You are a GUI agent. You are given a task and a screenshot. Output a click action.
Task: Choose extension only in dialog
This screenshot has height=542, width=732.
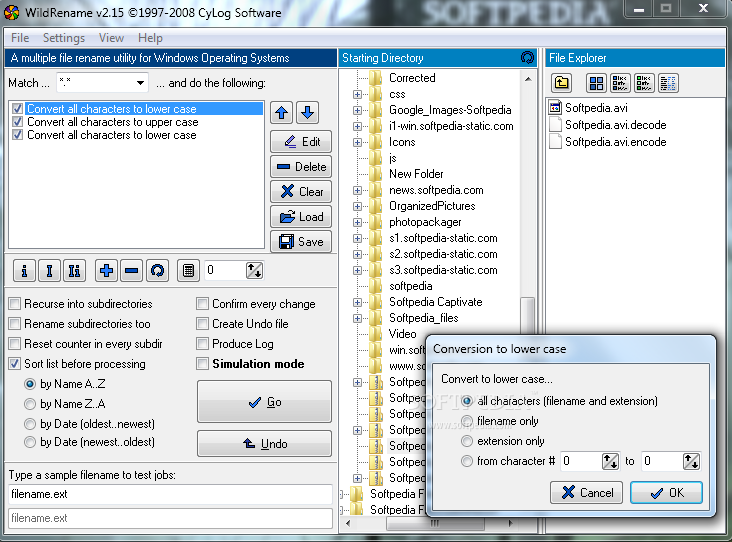(x=467, y=441)
